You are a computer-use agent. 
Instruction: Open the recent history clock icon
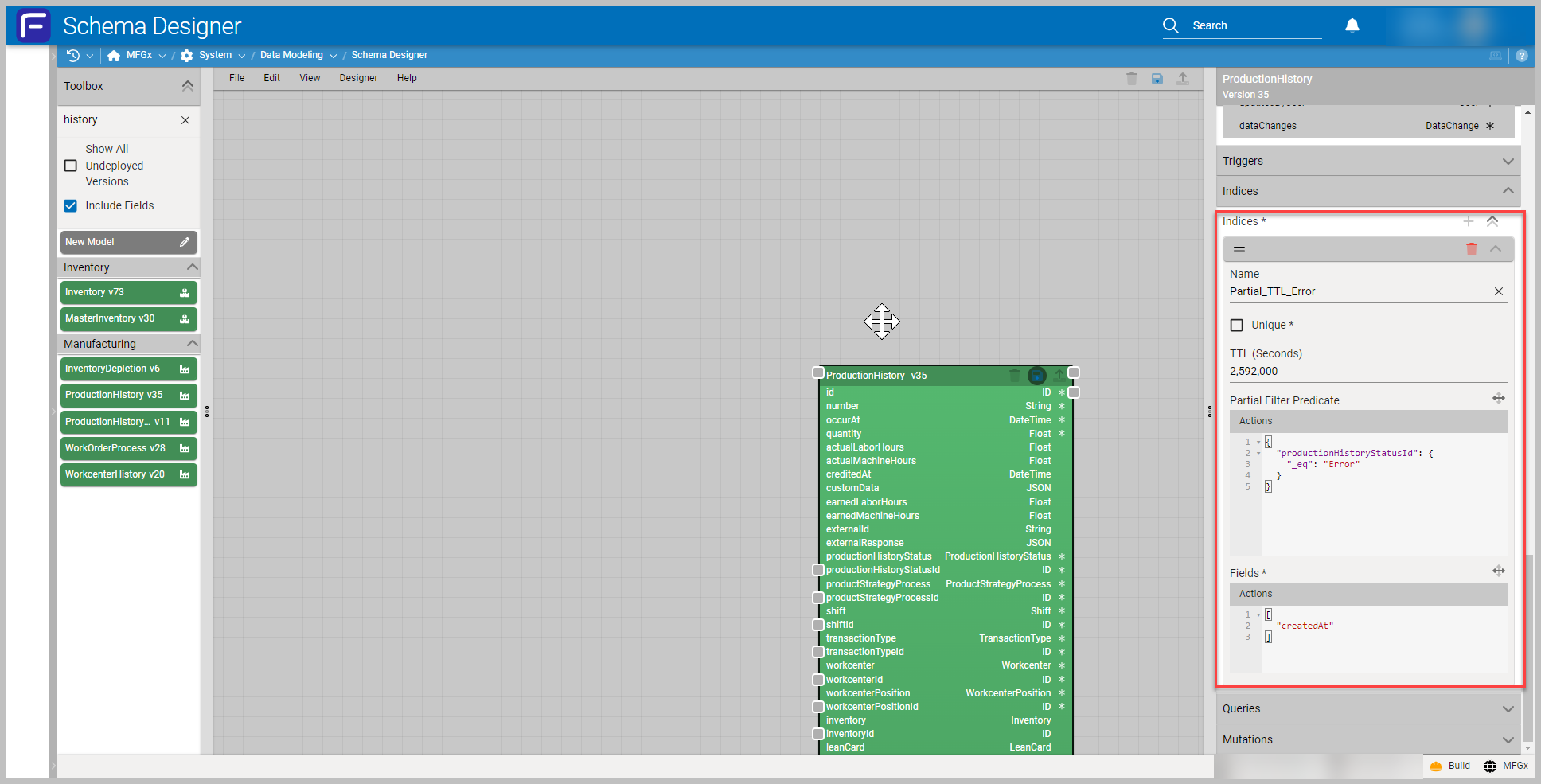73,55
